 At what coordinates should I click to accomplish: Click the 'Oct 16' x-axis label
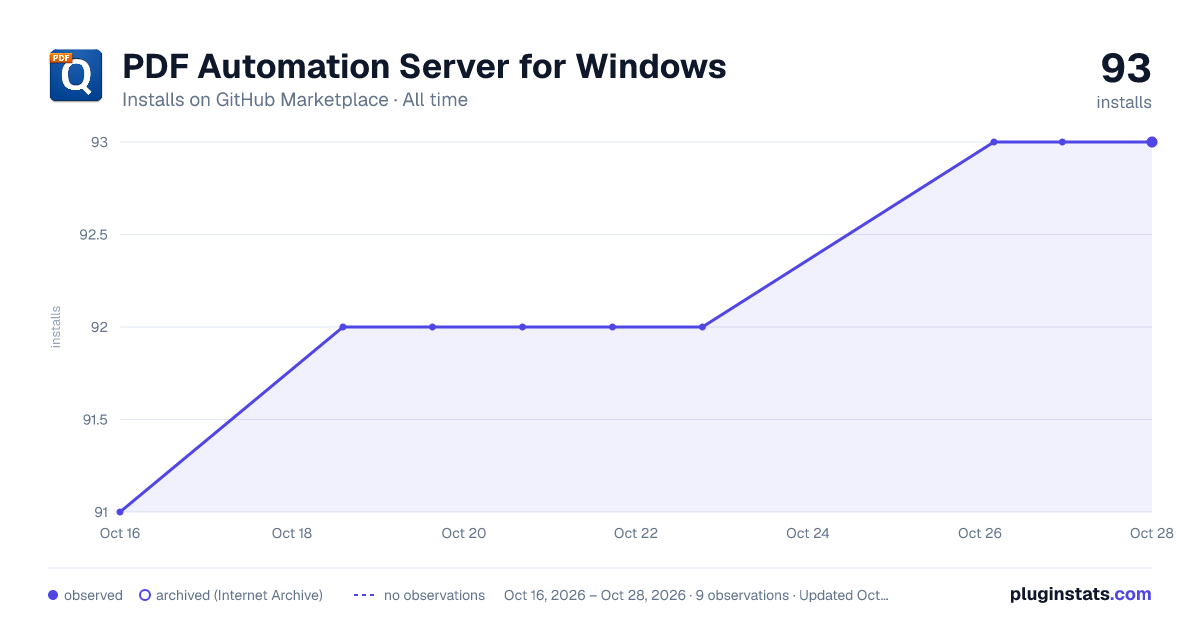pos(120,533)
